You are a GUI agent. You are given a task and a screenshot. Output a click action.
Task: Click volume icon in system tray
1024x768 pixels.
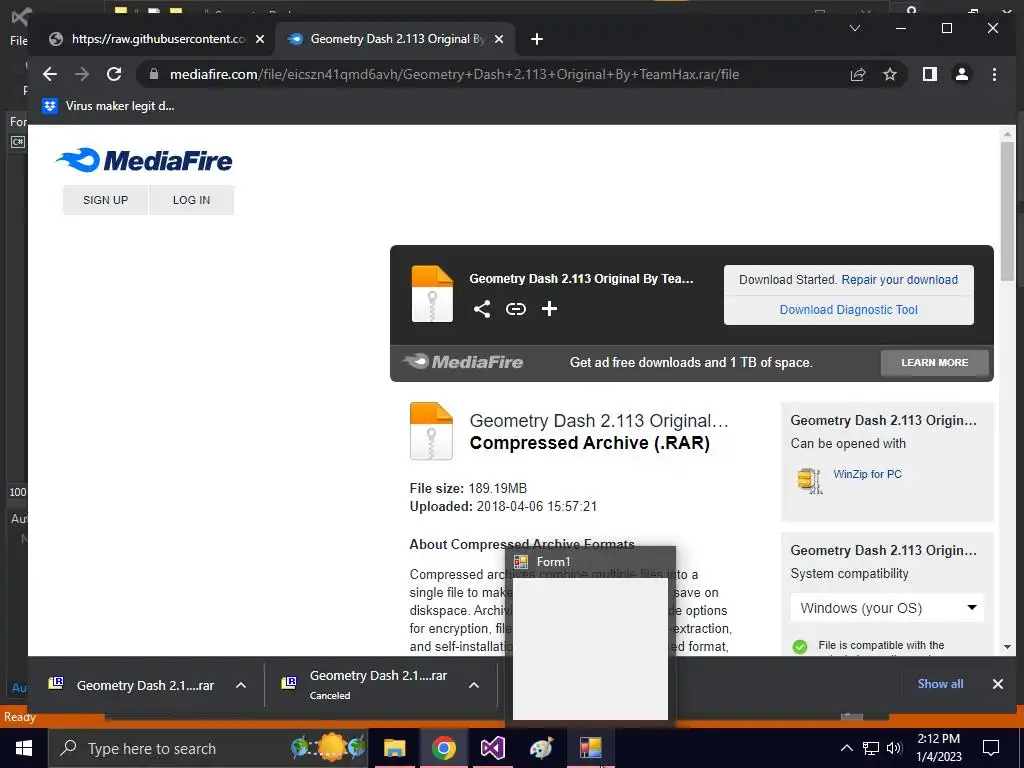[x=894, y=748]
